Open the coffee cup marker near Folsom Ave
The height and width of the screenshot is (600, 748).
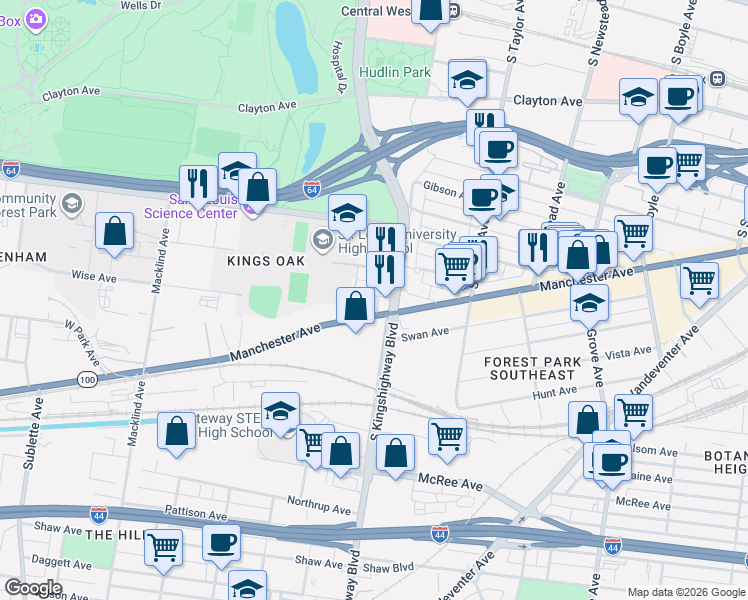coord(612,466)
